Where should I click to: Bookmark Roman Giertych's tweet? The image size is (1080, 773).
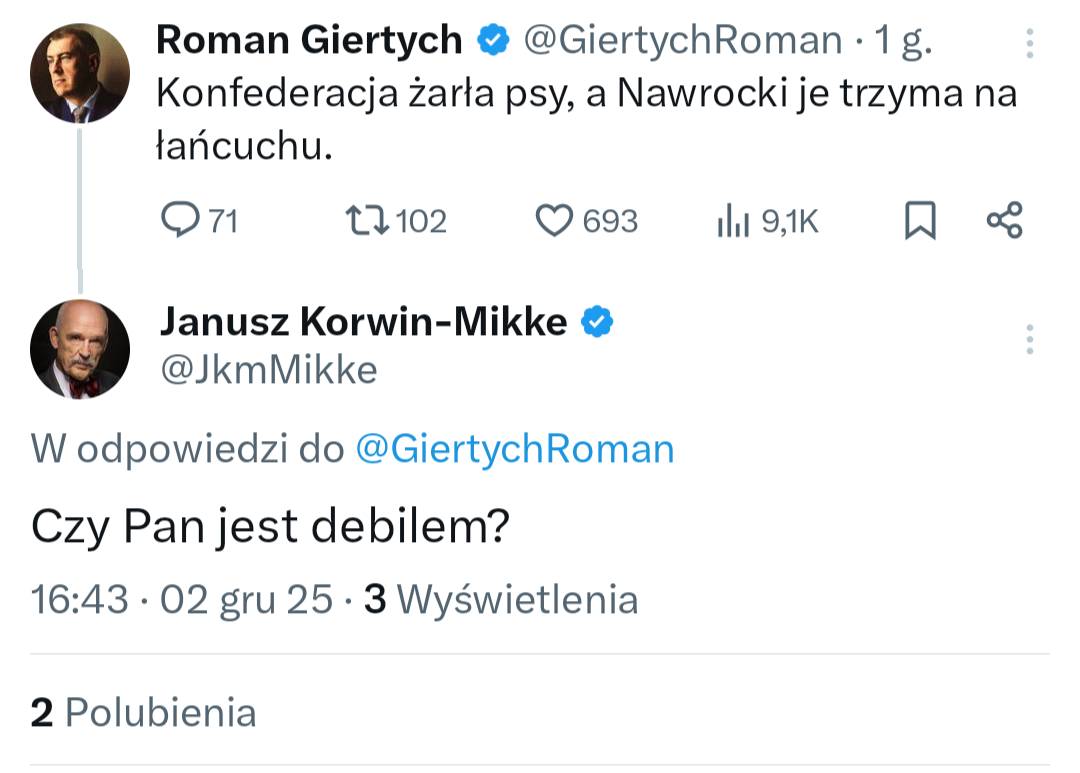click(x=920, y=220)
